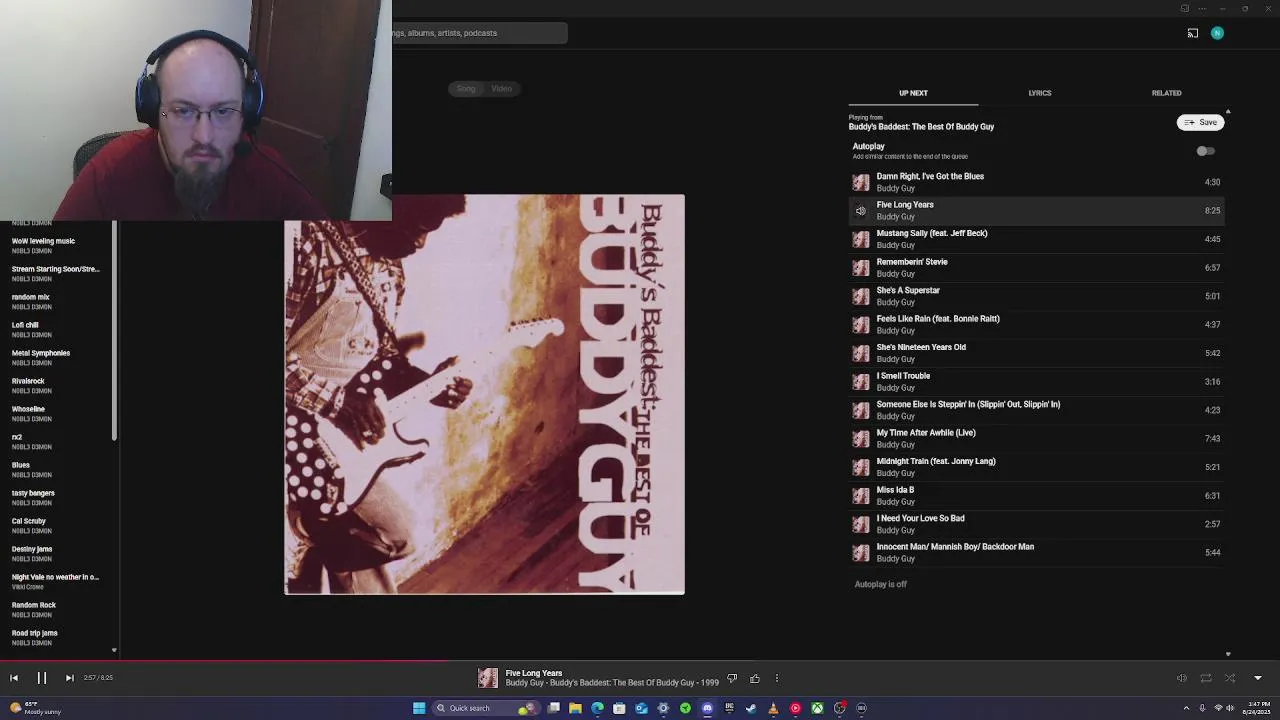Screen dimensions: 1280x720
Task: Switch to the LYRICS tab
Action: coord(1040,93)
